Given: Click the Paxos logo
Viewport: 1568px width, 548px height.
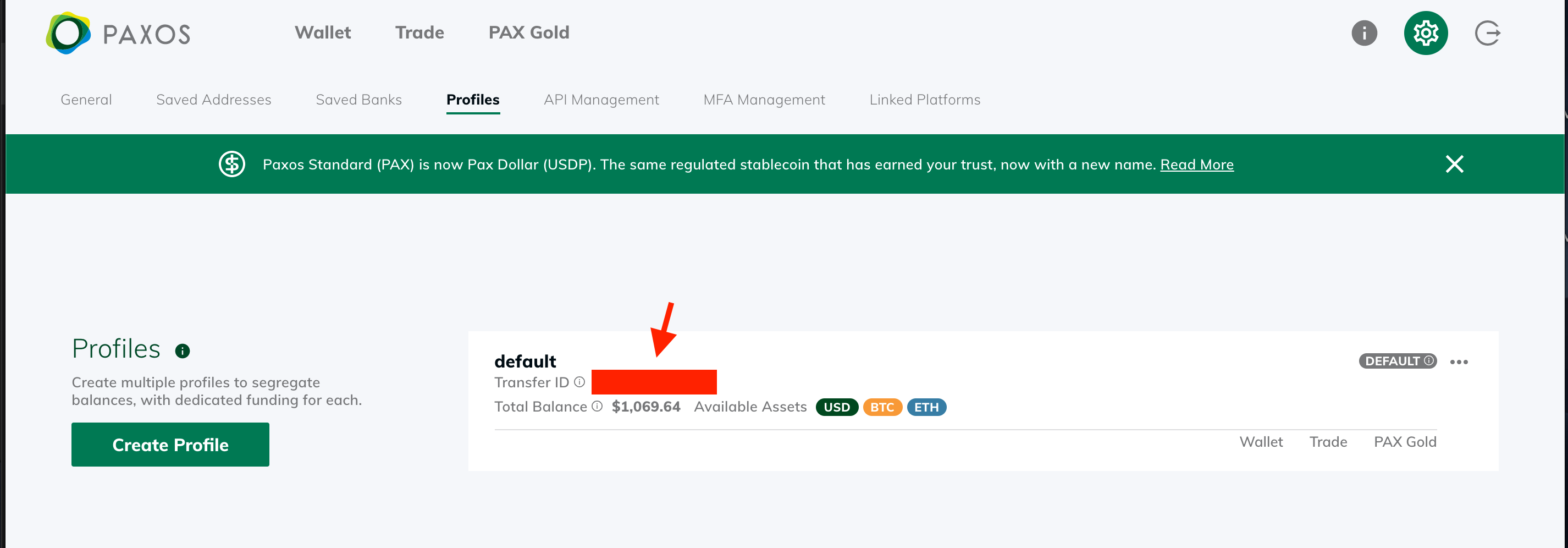Looking at the screenshot, I should tap(118, 34).
